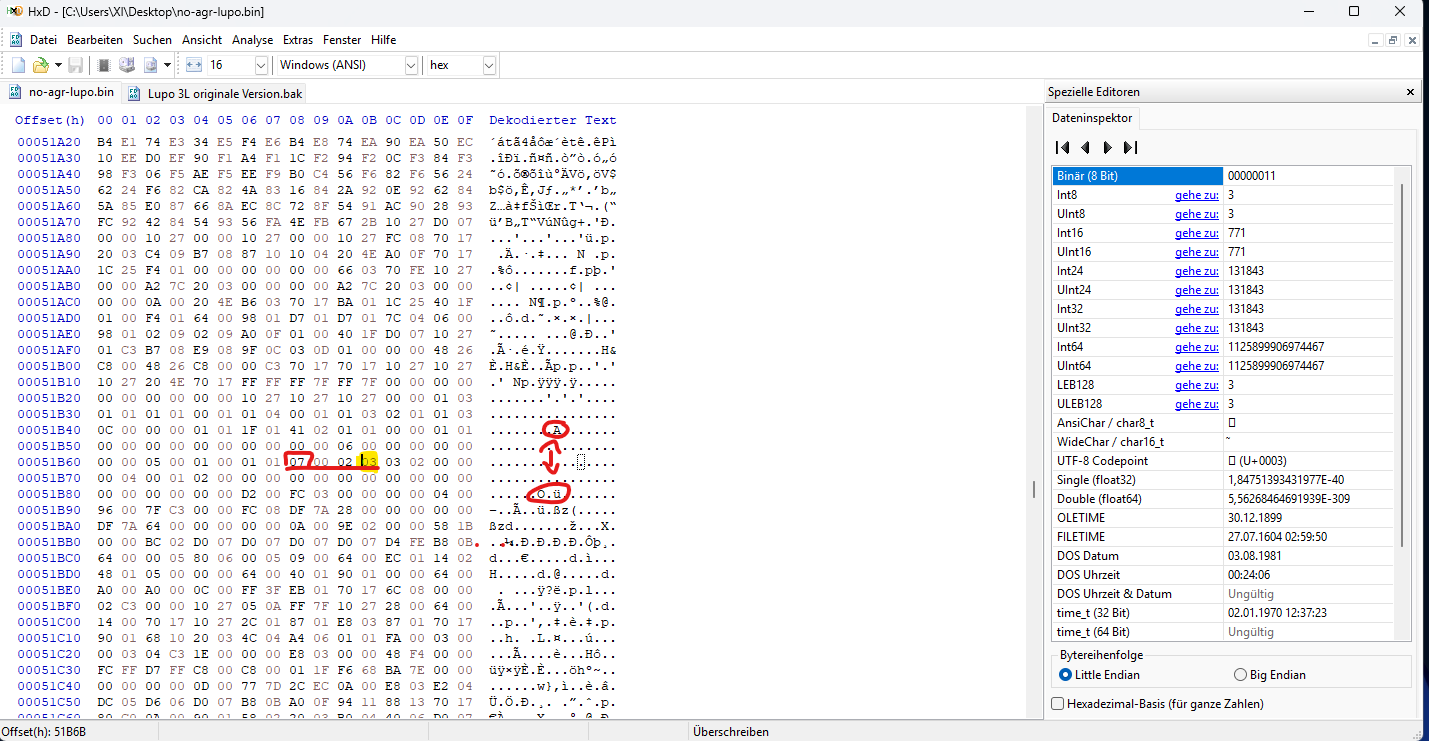Open the Extras menu
This screenshot has width=1429, height=741.
pos(298,40)
